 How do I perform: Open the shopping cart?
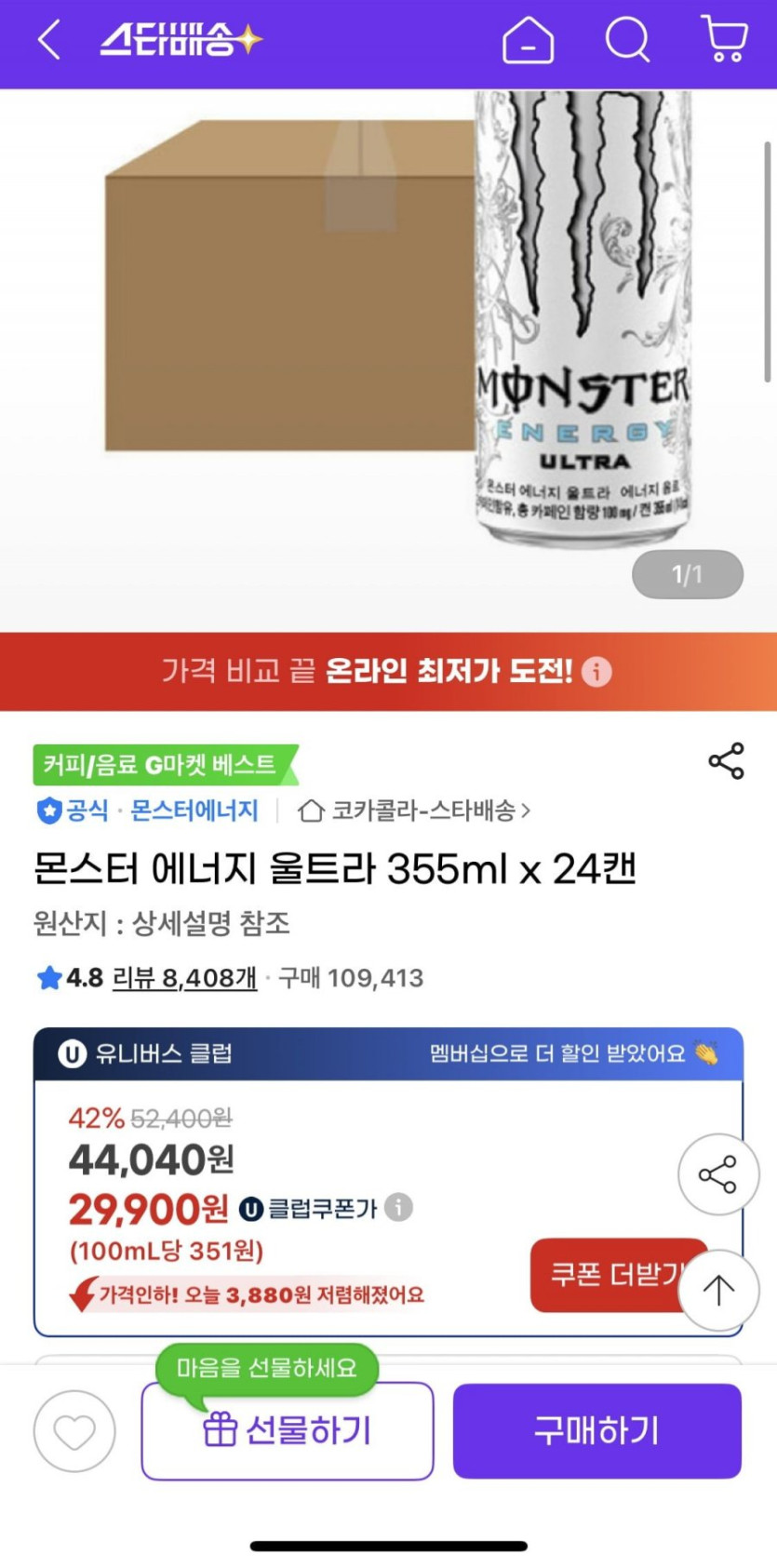tap(724, 40)
